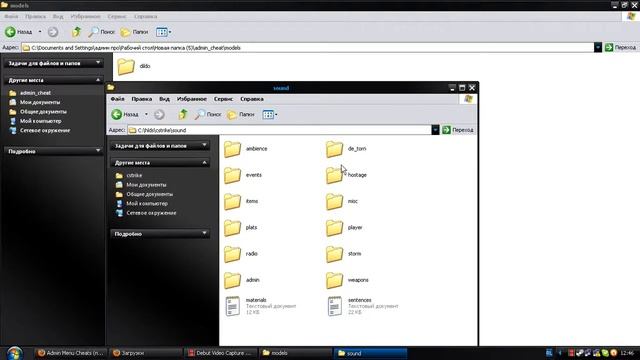Open the ambience folder in sound window
640x360 pixels.
246,149
